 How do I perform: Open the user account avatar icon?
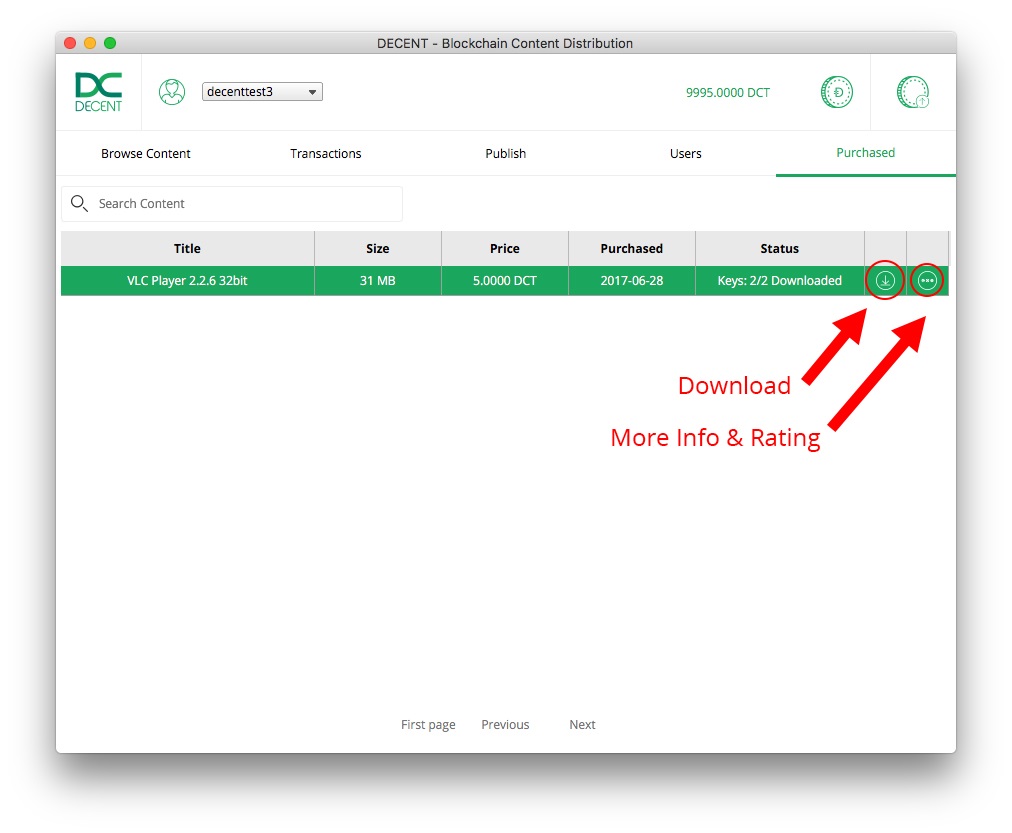172,92
